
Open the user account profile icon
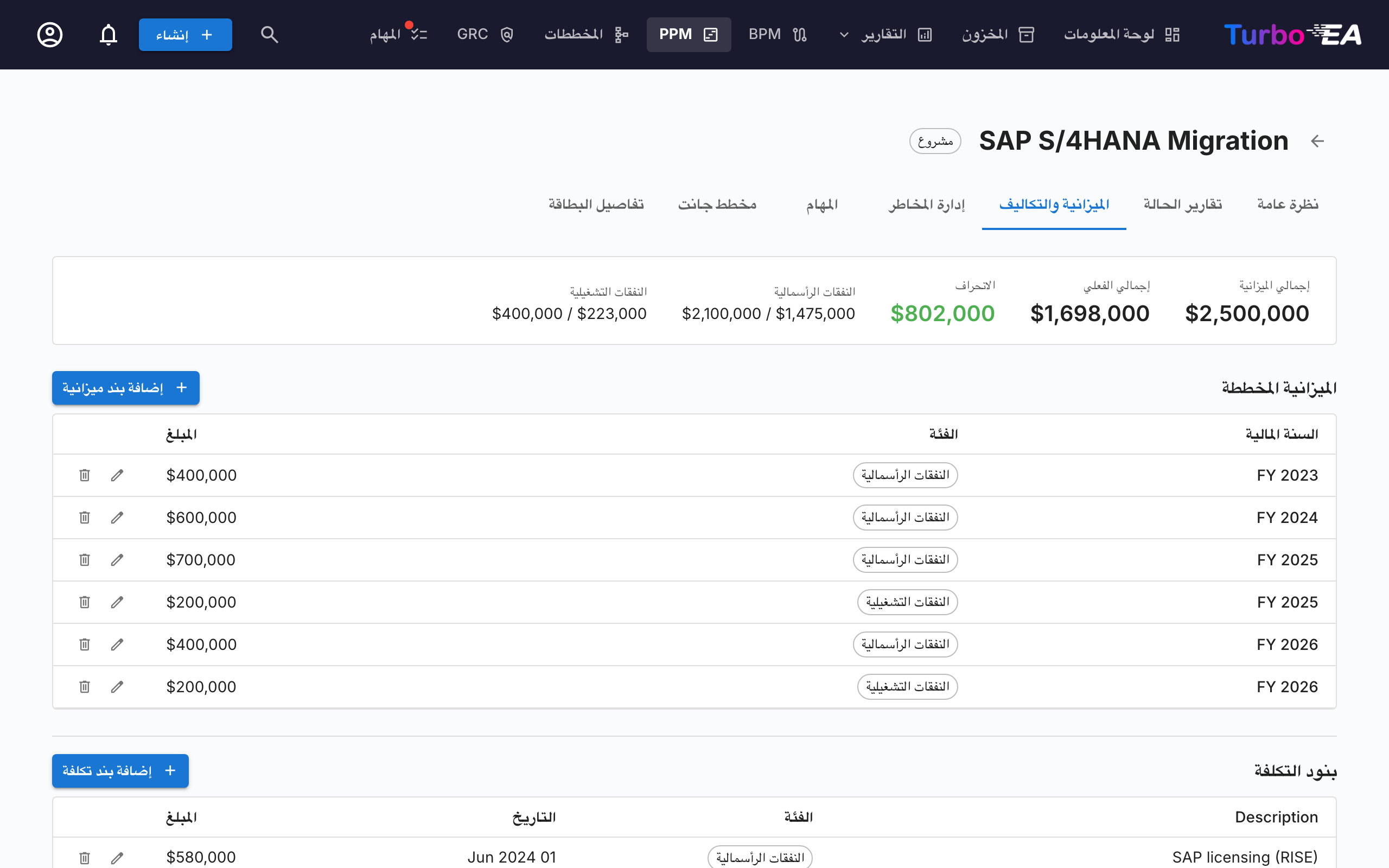(50, 34)
